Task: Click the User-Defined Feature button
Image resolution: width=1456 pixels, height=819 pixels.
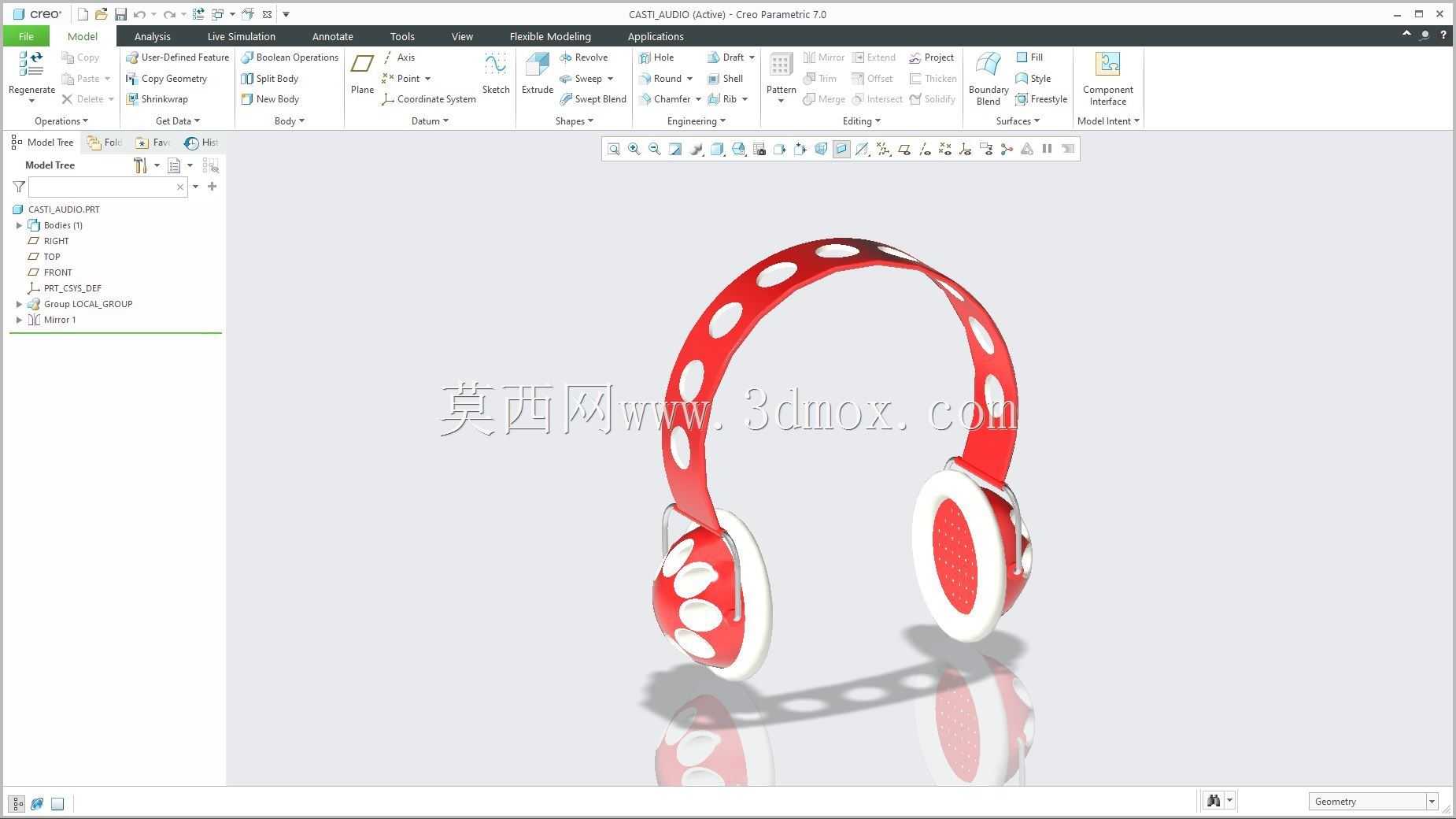Action: 178,57
